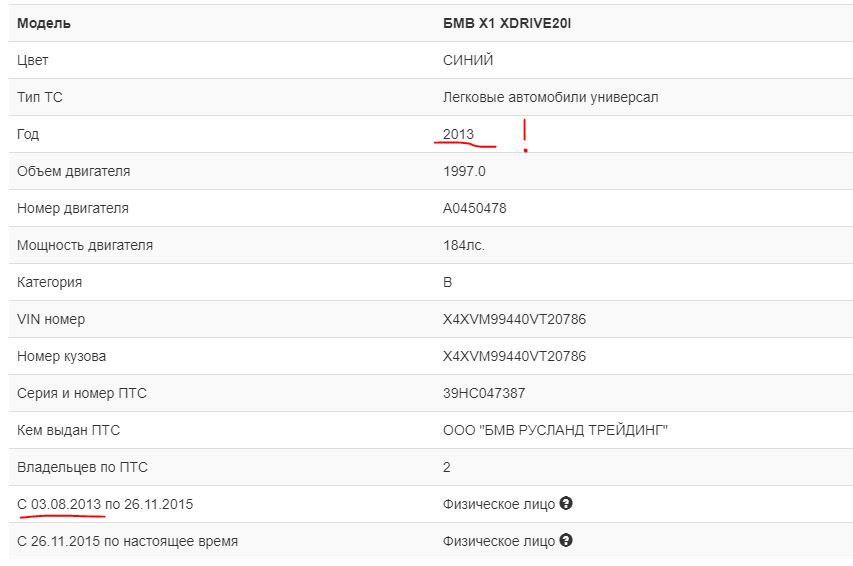Viewport: 853px width, 566px height.
Task: Click the ПТС number 39НС047387
Action: tap(484, 393)
